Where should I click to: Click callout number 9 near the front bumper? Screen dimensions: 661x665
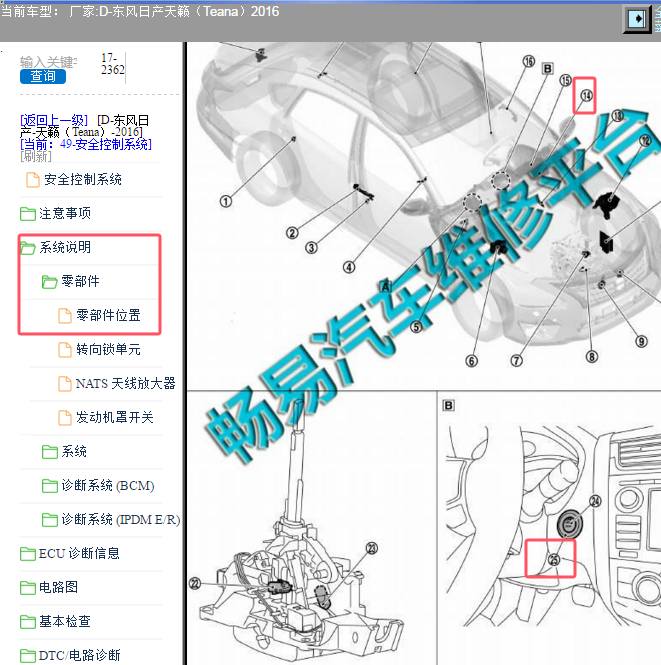(x=641, y=341)
